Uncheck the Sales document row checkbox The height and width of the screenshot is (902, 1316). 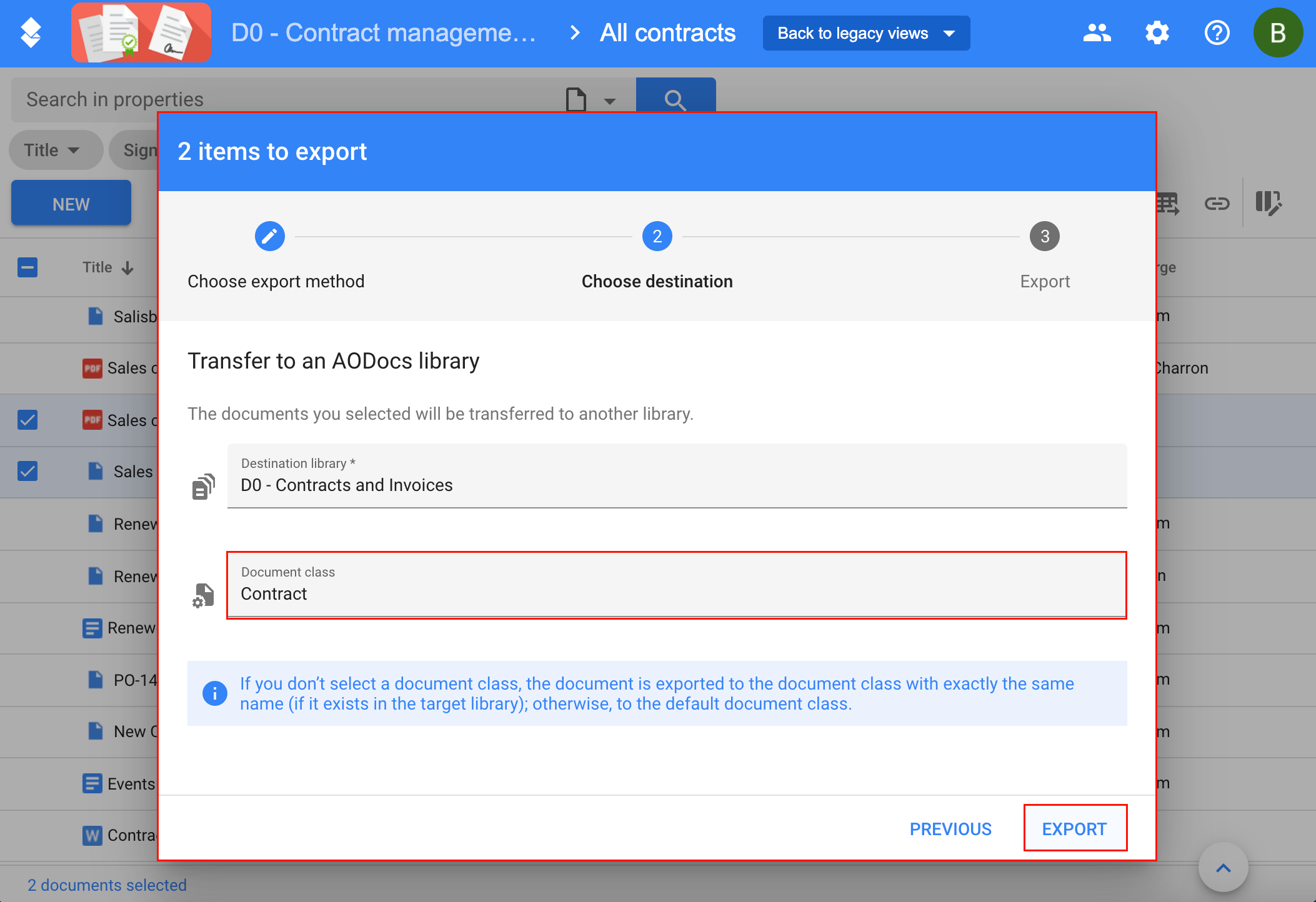coord(27,471)
